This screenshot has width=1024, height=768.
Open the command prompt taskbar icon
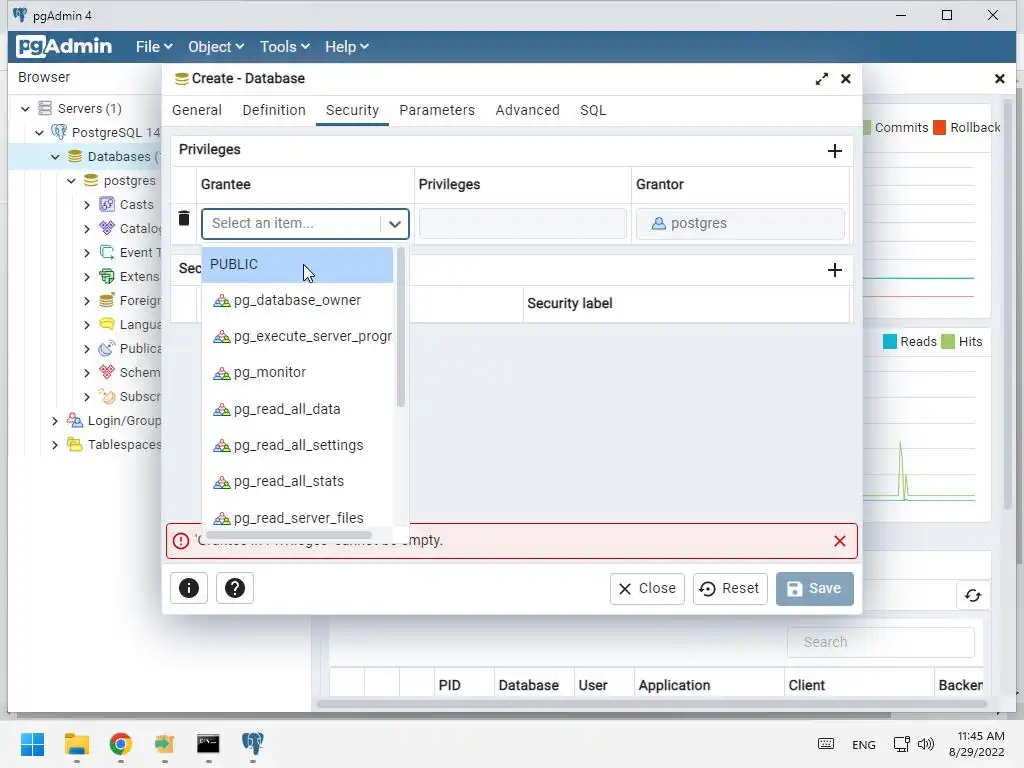pos(208,744)
